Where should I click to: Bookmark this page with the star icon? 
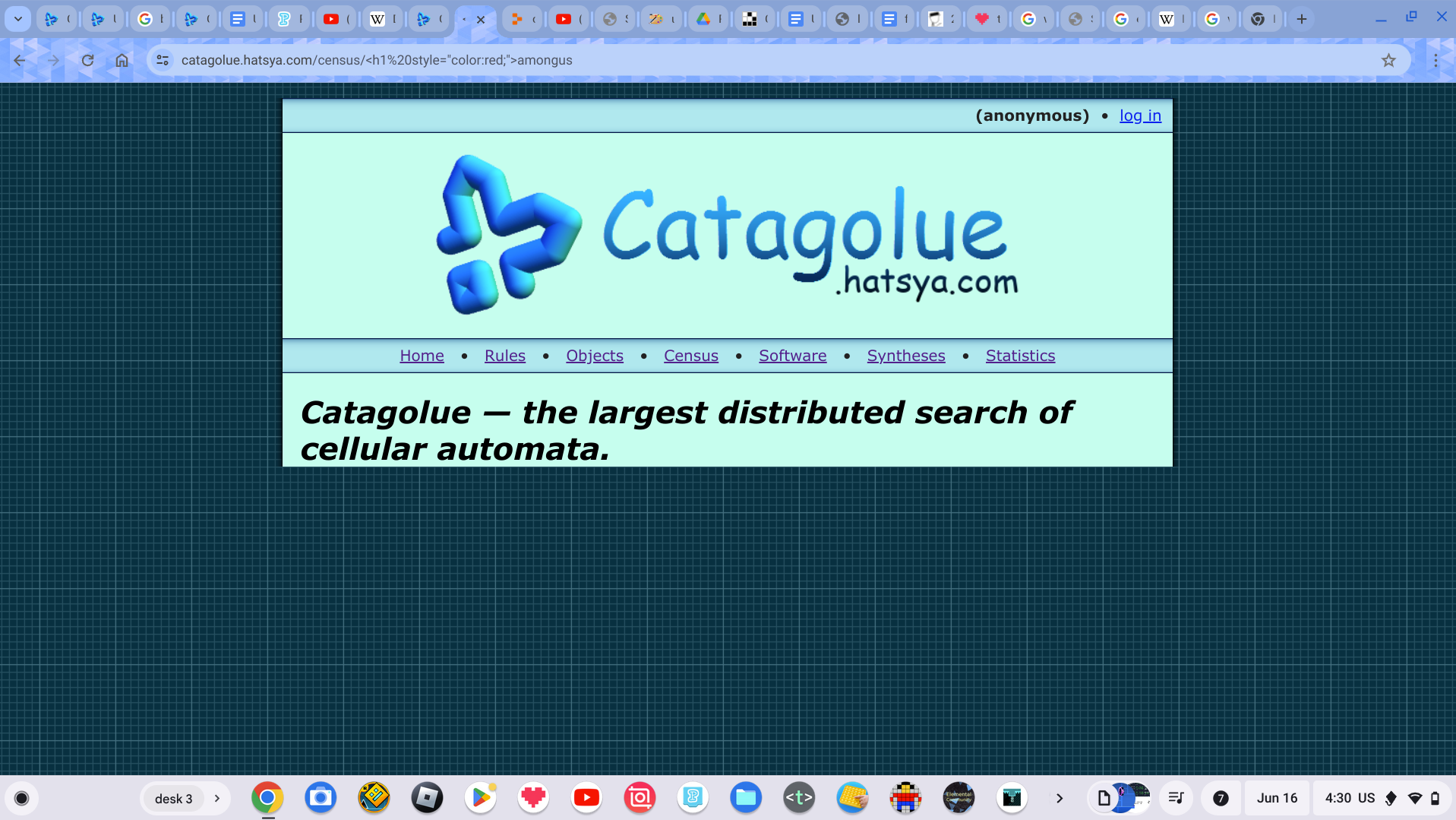pyautogui.click(x=1388, y=60)
